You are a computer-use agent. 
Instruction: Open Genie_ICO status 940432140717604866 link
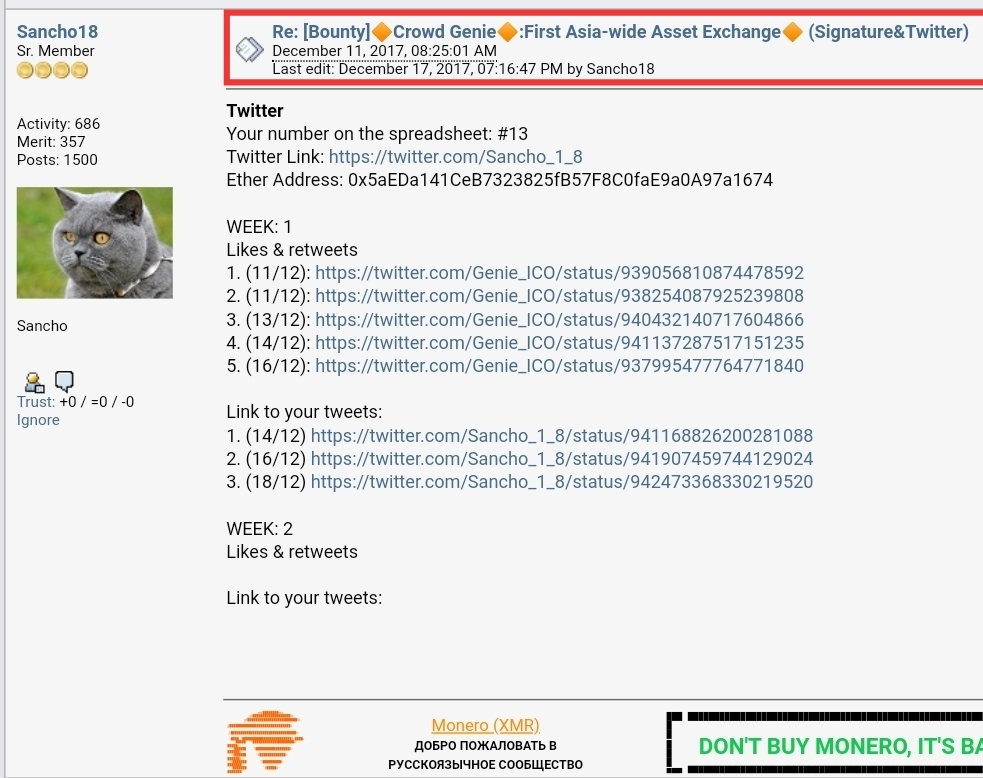559,320
